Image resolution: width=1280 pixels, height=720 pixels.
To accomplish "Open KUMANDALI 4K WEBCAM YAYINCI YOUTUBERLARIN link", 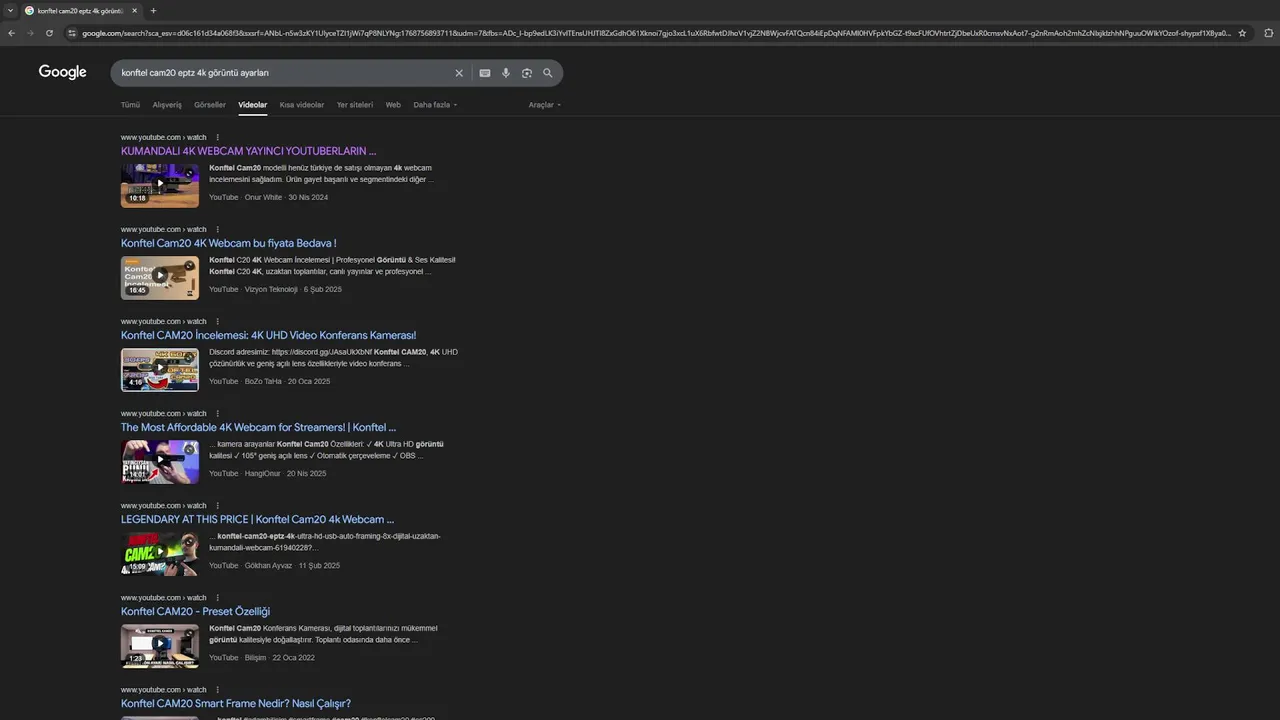I will pos(248,151).
